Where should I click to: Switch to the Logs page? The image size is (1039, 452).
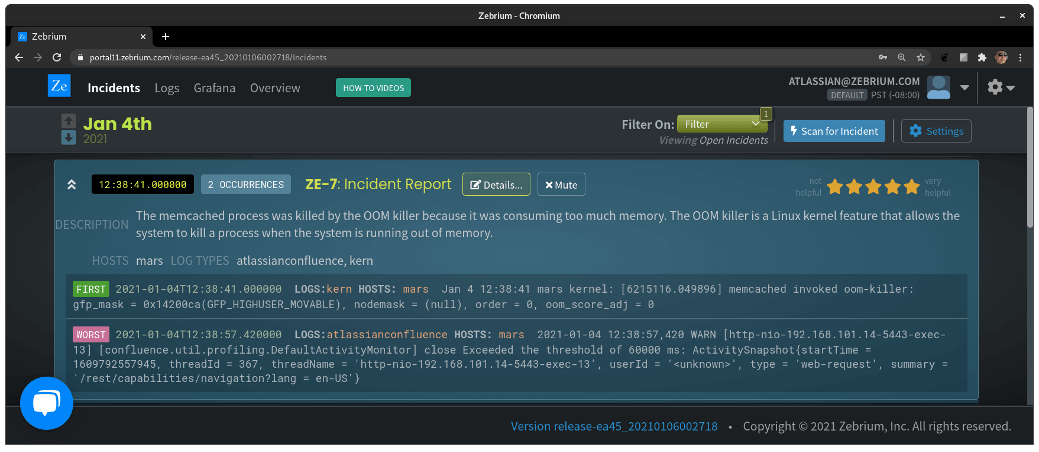(167, 87)
